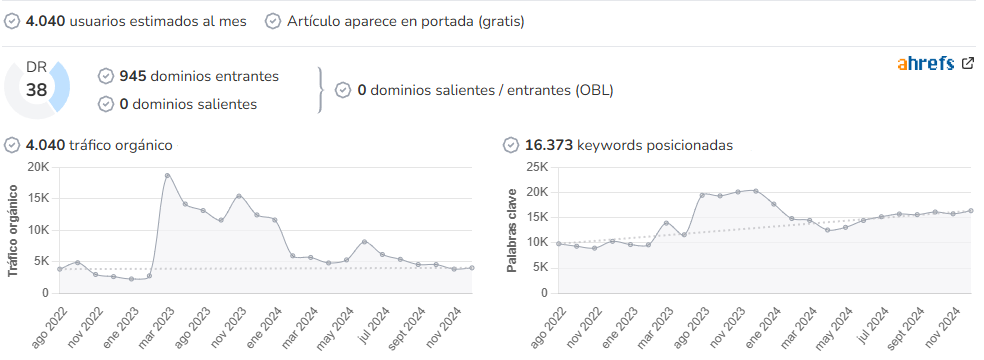Open the ahrefs external link icon
Screen dimensions: 984x360
click(x=968, y=63)
